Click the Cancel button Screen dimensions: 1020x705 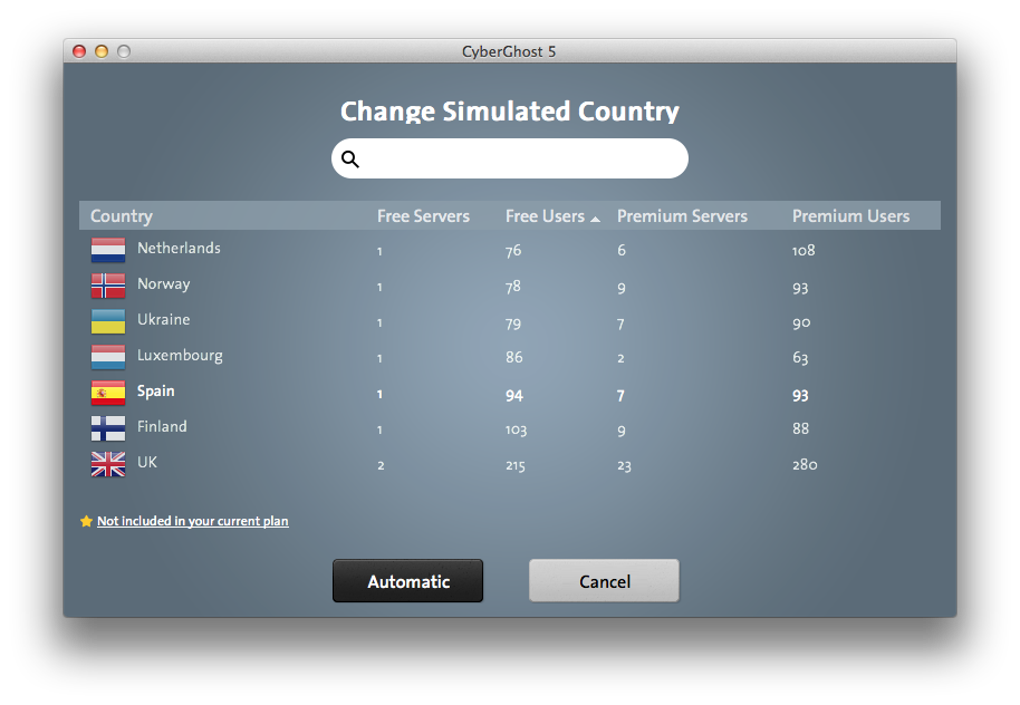[x=604, y=581]
